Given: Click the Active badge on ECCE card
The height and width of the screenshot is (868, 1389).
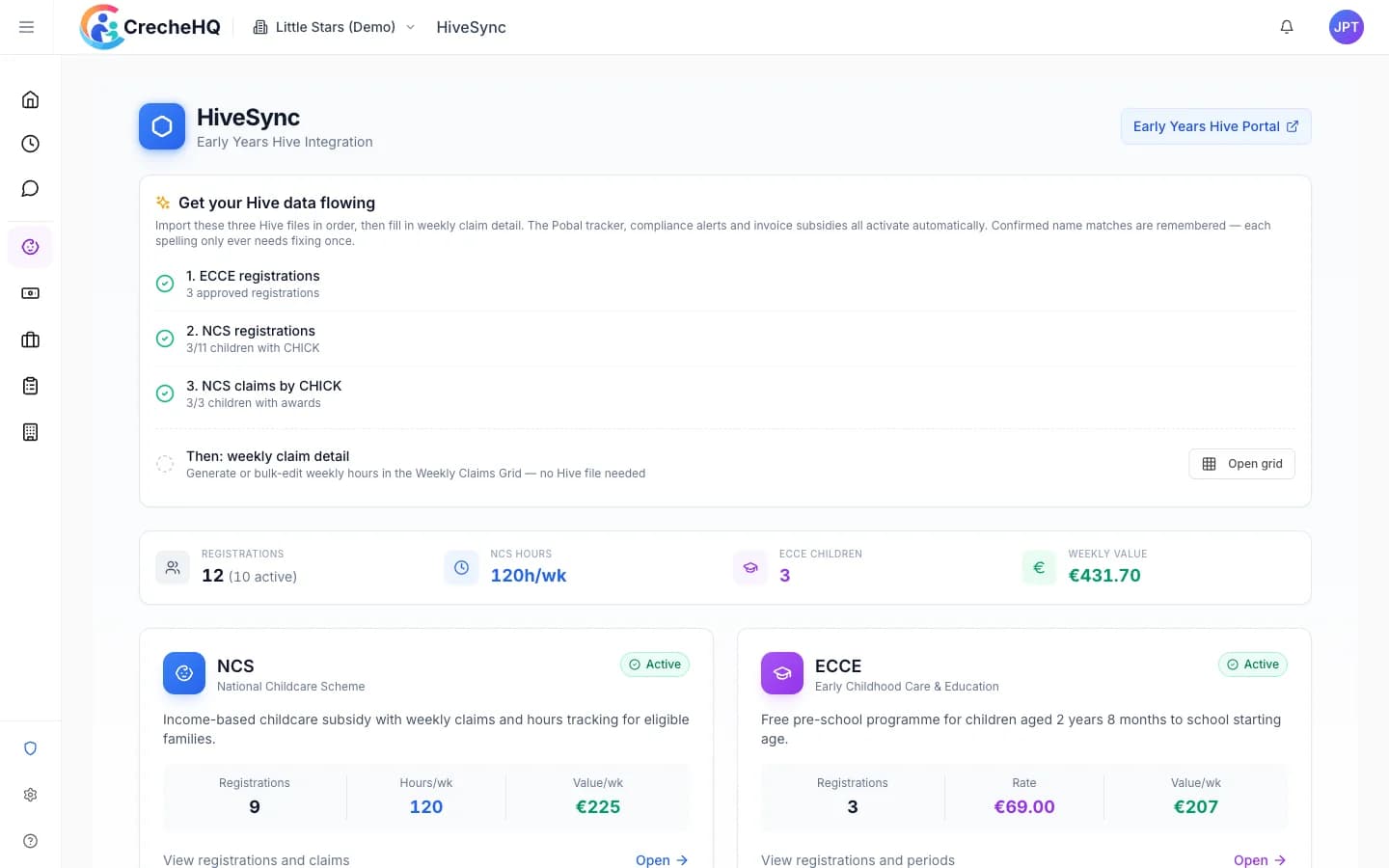Looking at the screenshot, I should (1253, 665).
